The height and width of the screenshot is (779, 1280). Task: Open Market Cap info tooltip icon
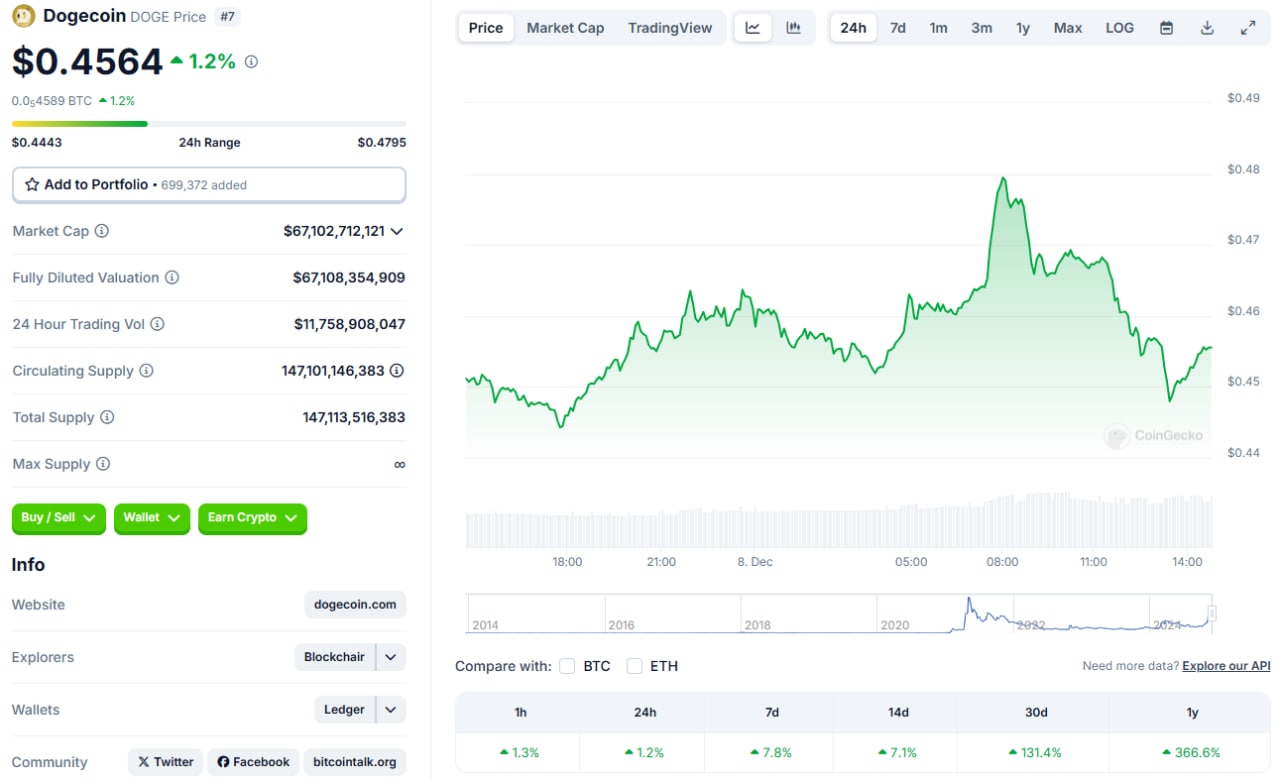coord(102,231)
